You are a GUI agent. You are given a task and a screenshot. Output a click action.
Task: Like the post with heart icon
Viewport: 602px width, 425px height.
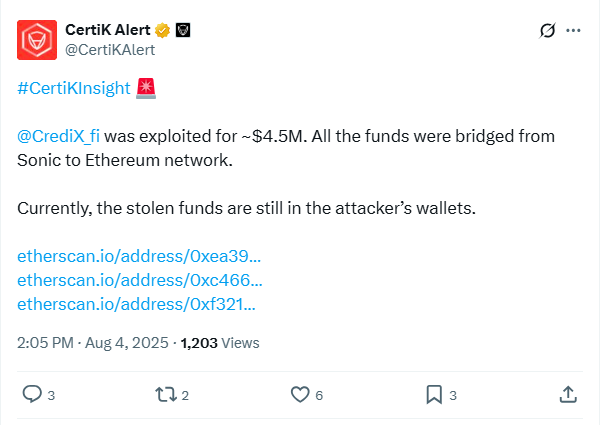point(299,394)
